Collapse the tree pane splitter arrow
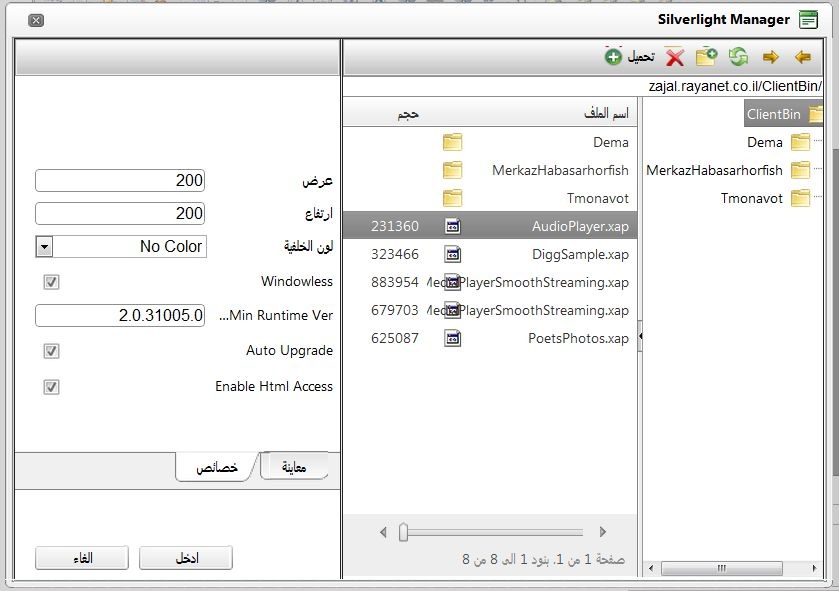 [640, 336]
